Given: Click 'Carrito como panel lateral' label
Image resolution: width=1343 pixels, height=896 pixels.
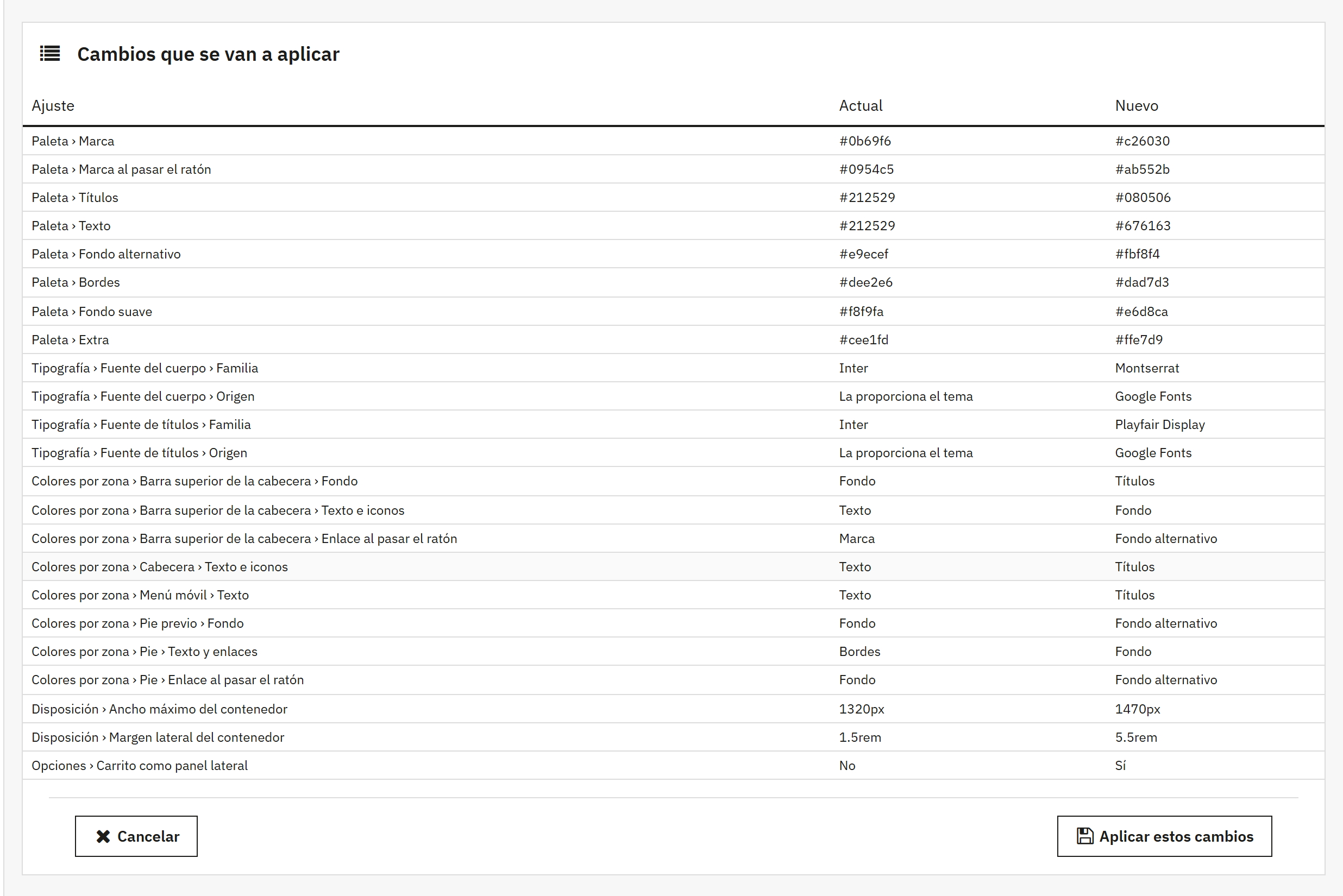Looking at the screenshot, I should click(x=140, y=766).
